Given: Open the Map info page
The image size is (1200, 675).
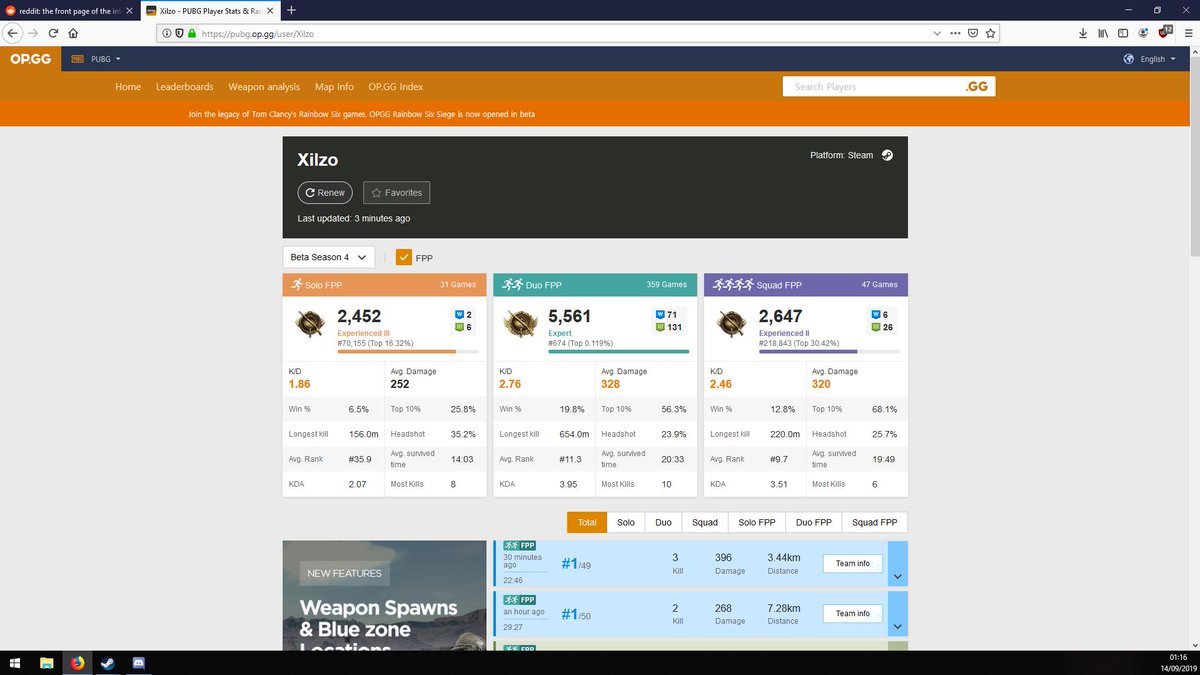Looking at the screenshot, I should click(x=334, y=87).
